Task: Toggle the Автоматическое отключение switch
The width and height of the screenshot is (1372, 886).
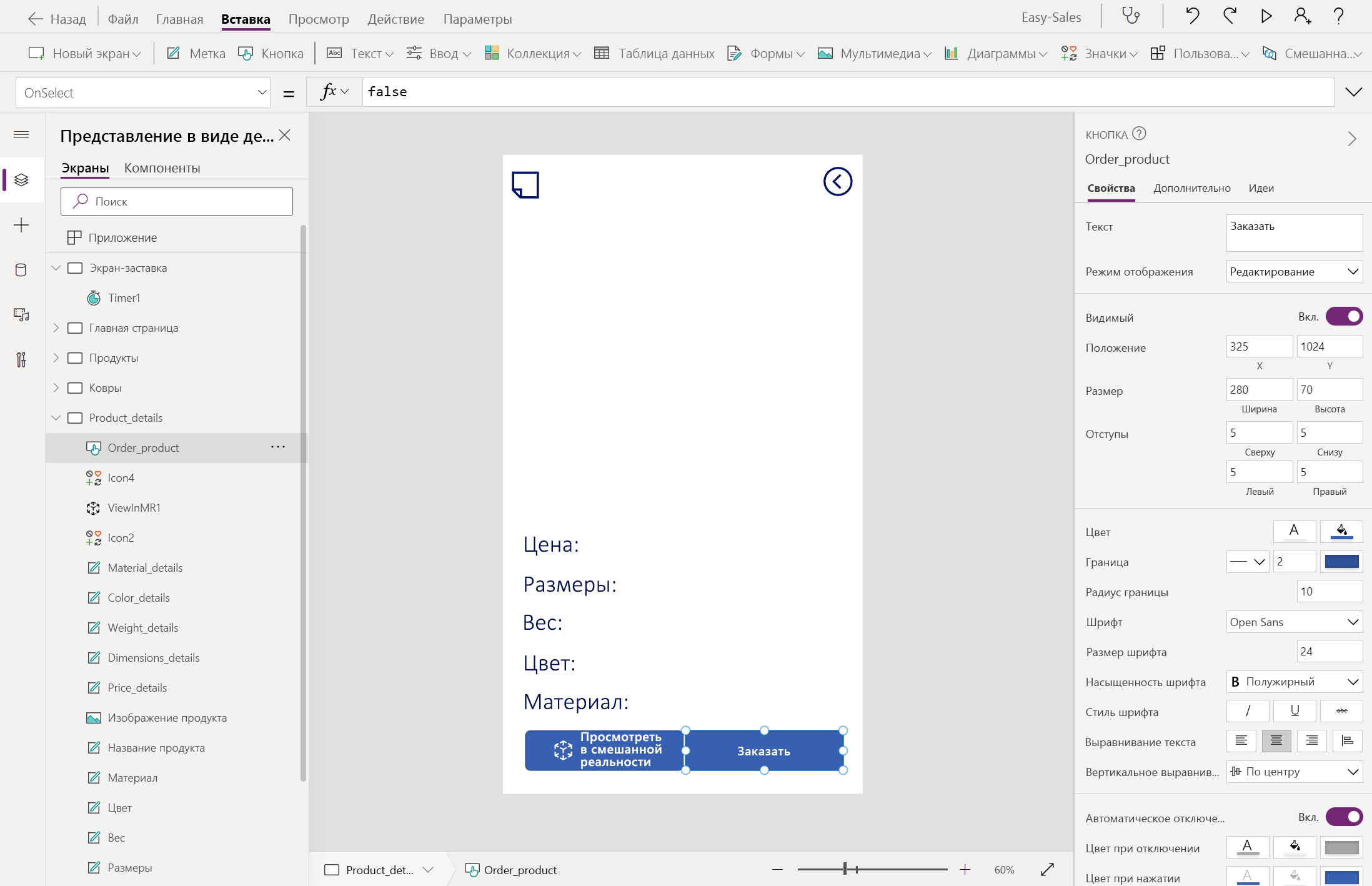Action: pyautogui.click(x=1344, y=817)
